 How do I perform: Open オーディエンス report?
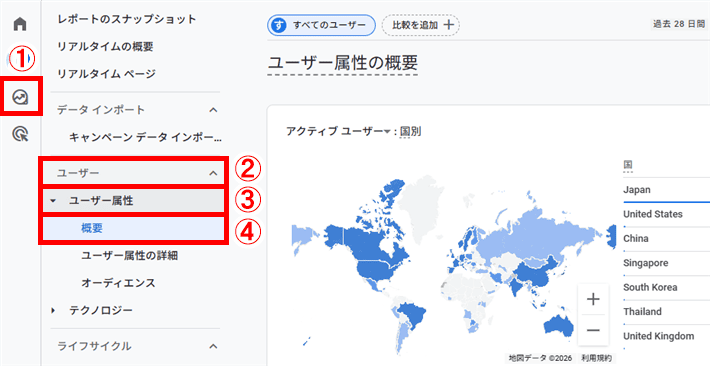(118, 283)
